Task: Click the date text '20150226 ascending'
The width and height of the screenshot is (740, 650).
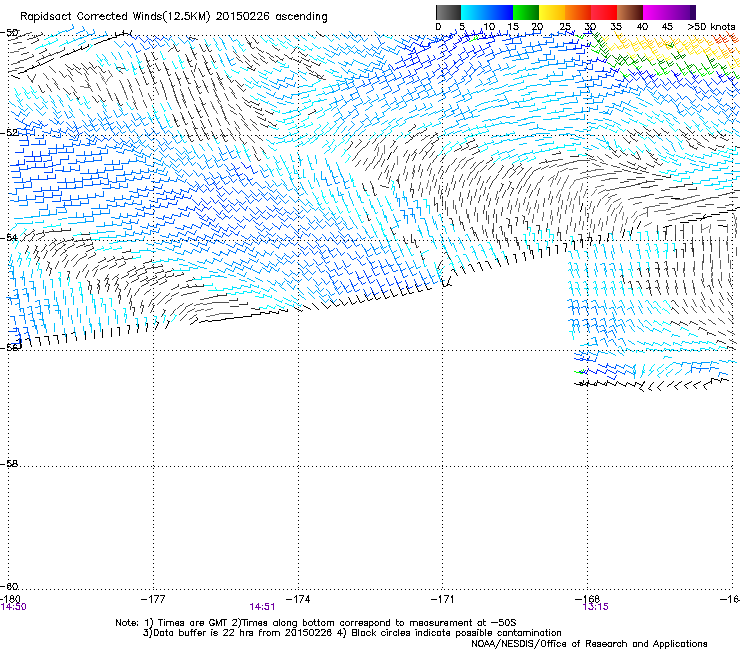Action: 271,17
